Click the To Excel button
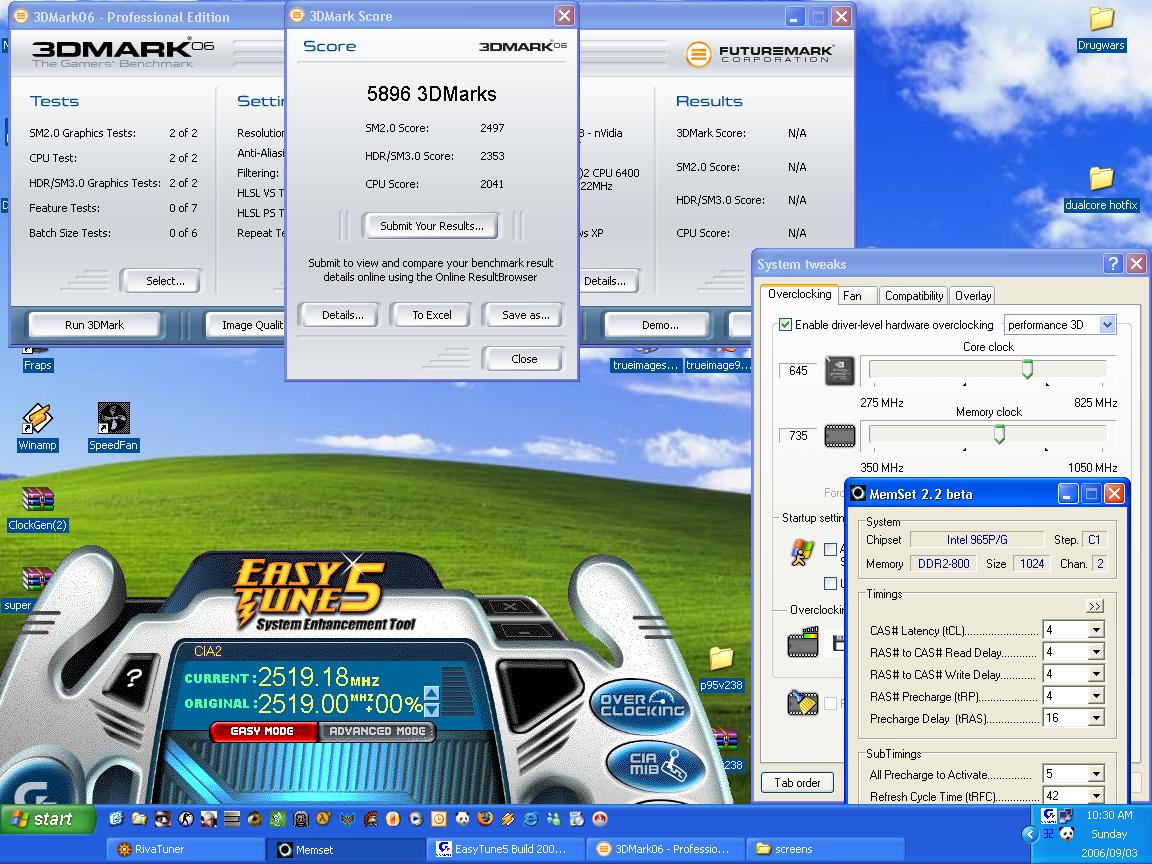The height and width of the screenshot is (864, 1152). (432, 315)
